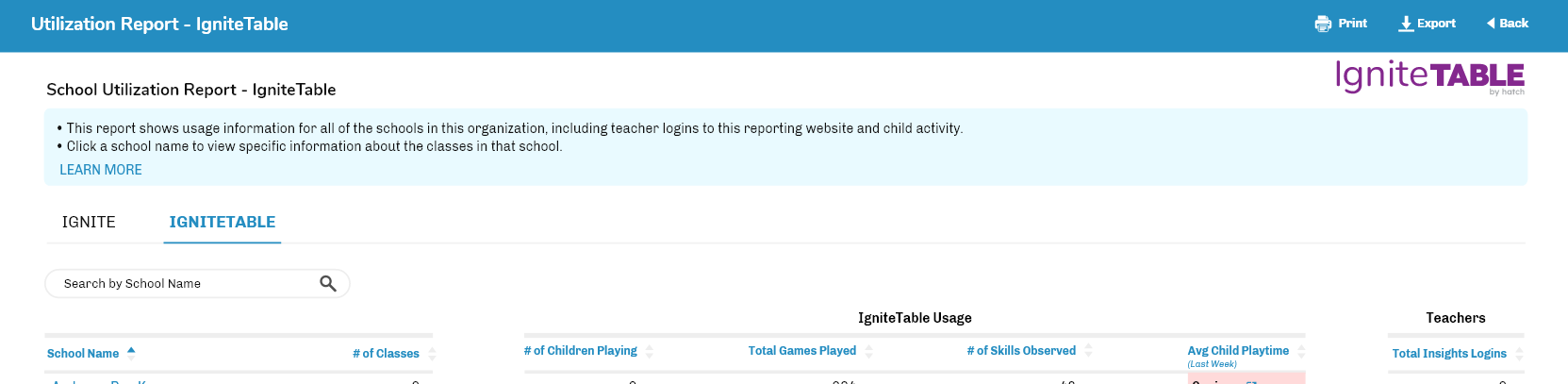Switch to the IGNITE tab
Viewport: 1568px width, 384px height.
click(89, 222)
